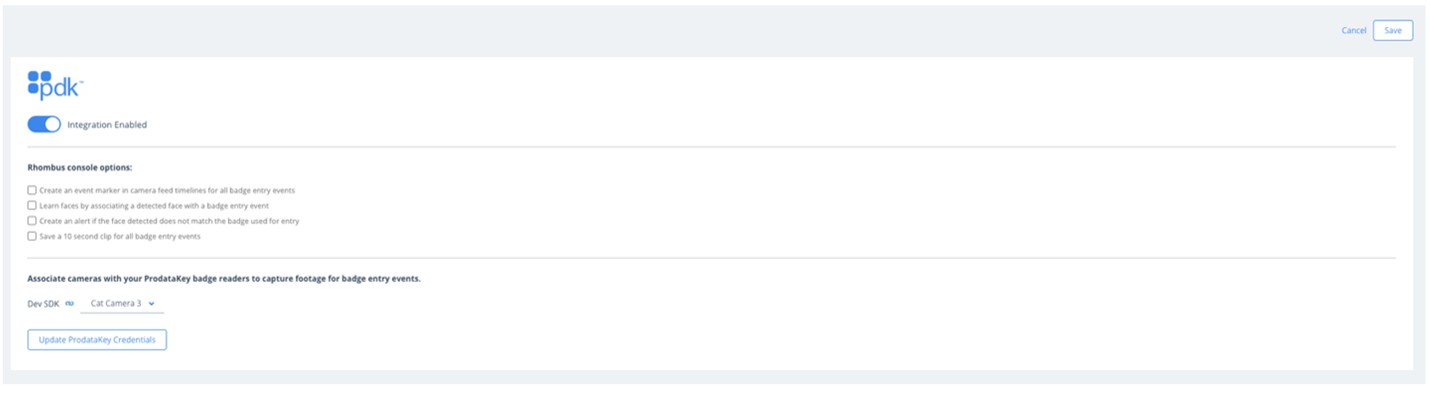The image size is (1430, 394).
Task: Disable the Integration Enabled toggle
Action: click(x=44, y=125)
